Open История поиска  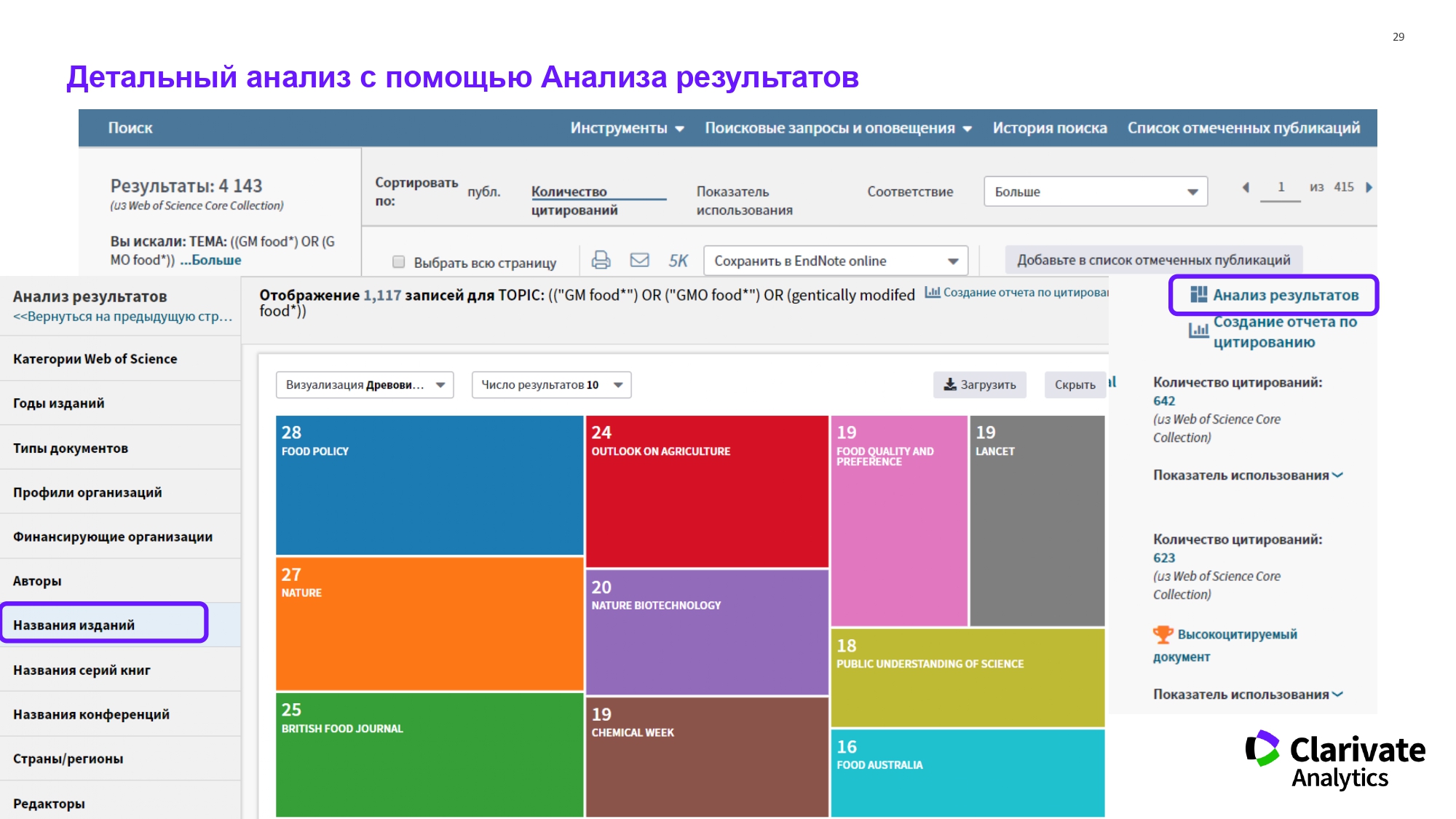[x=1050, y=128]
